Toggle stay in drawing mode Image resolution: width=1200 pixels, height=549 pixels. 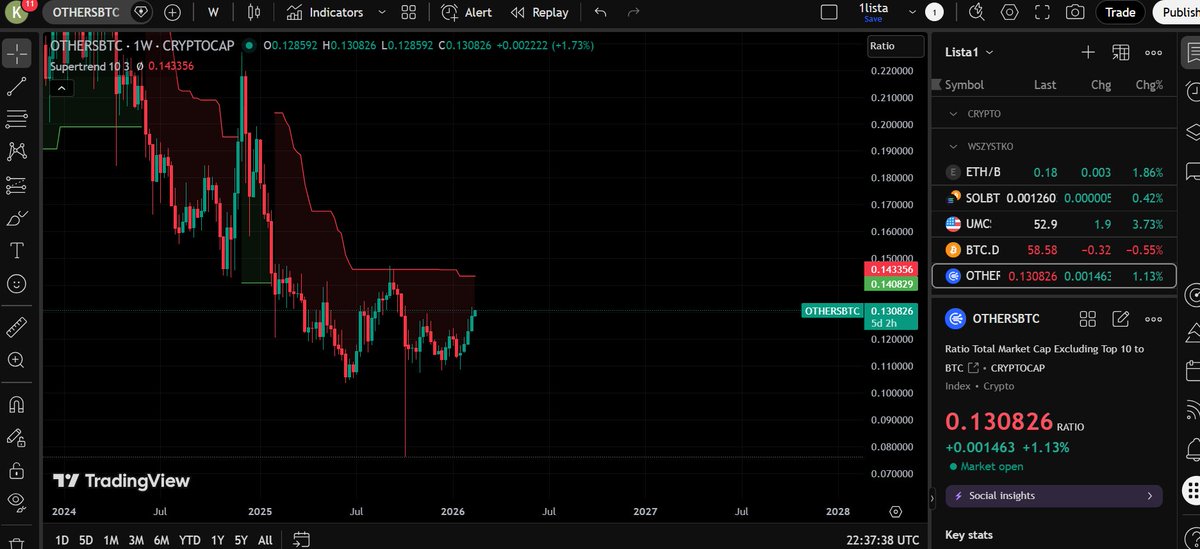click(x=17, y=437)
